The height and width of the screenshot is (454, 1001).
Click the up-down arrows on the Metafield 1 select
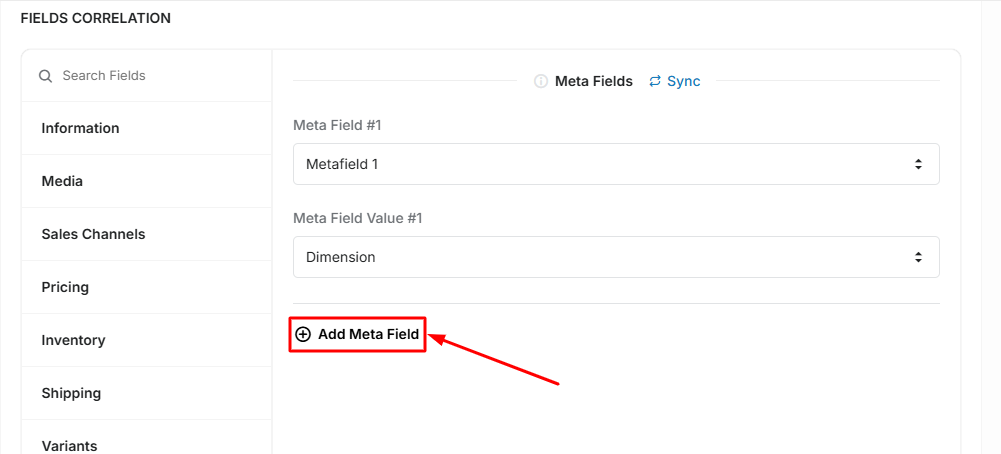(x=918, y=164)
